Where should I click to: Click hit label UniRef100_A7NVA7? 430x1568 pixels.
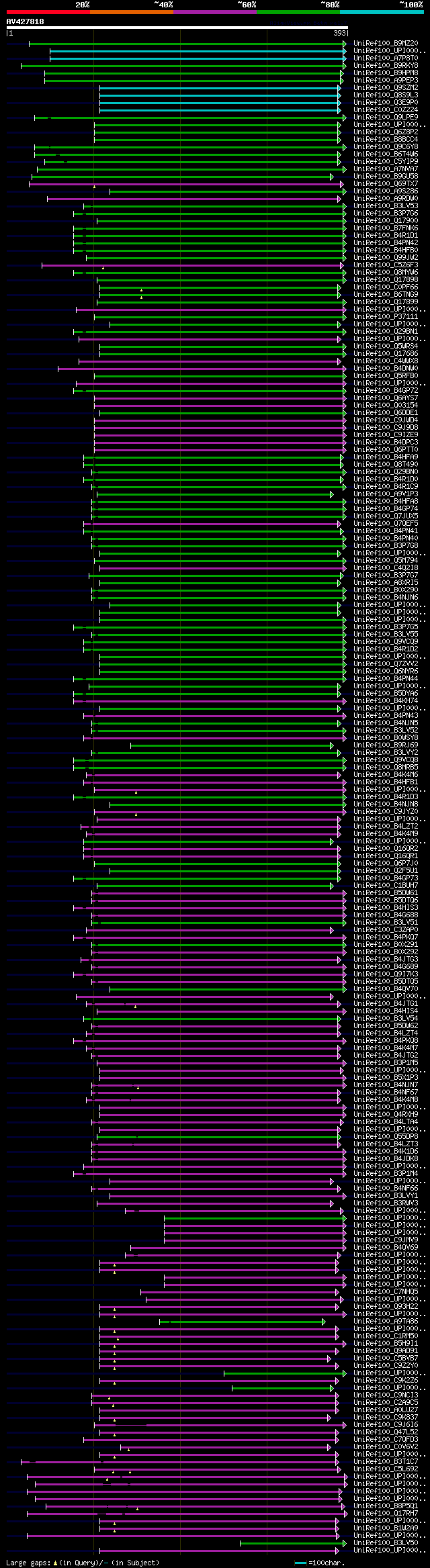(386, 169)
